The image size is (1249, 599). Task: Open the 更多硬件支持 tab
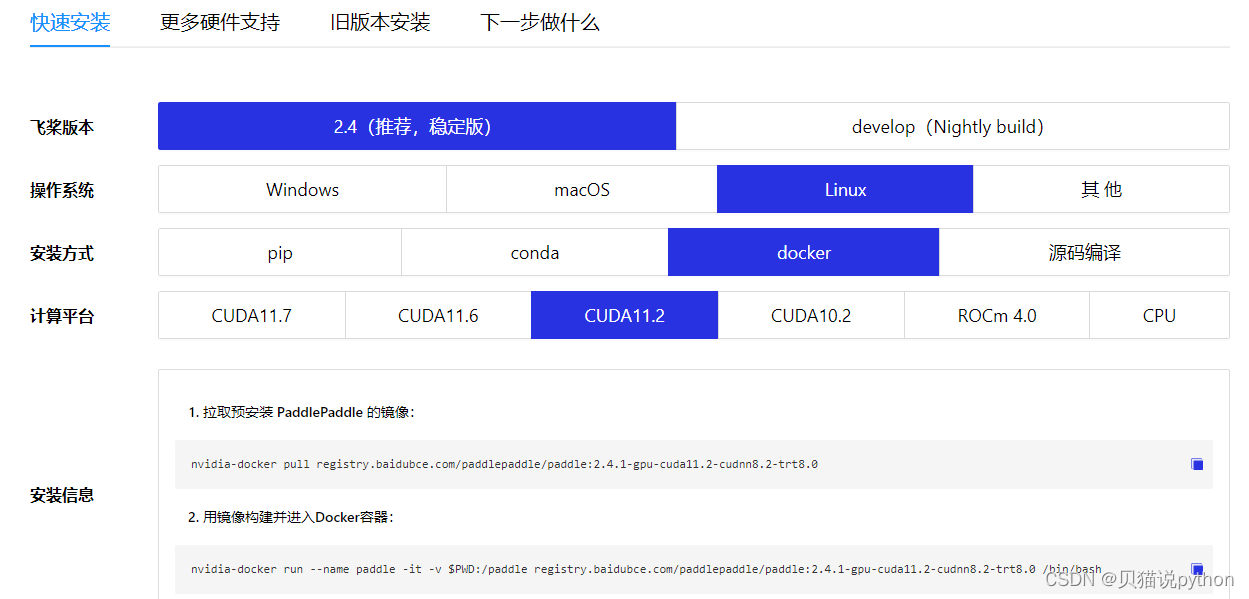coord(219,21)
